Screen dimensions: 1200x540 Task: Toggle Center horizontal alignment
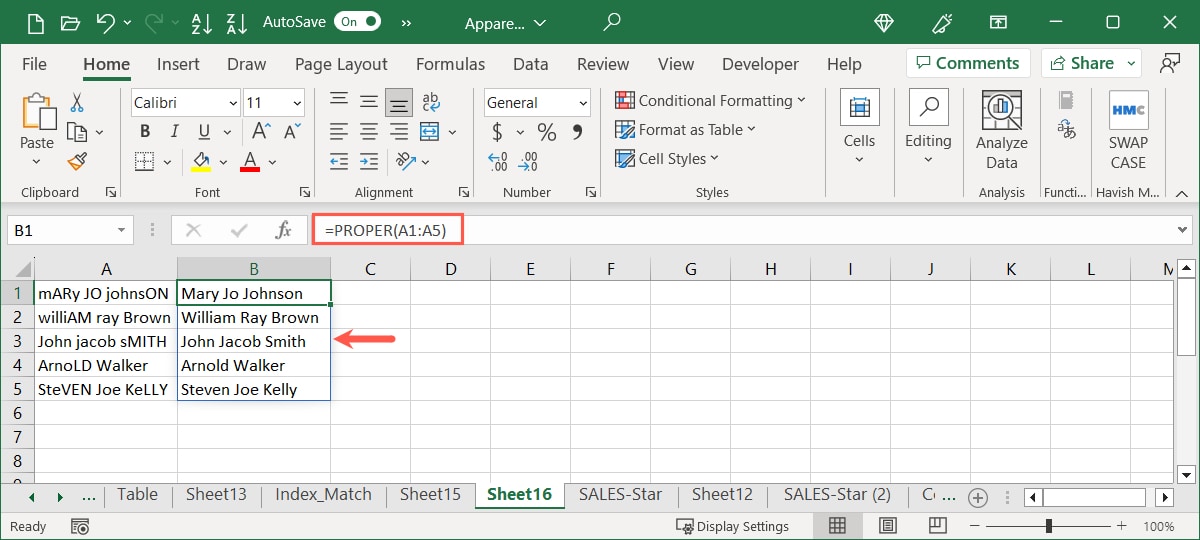[x=369, y=132]
